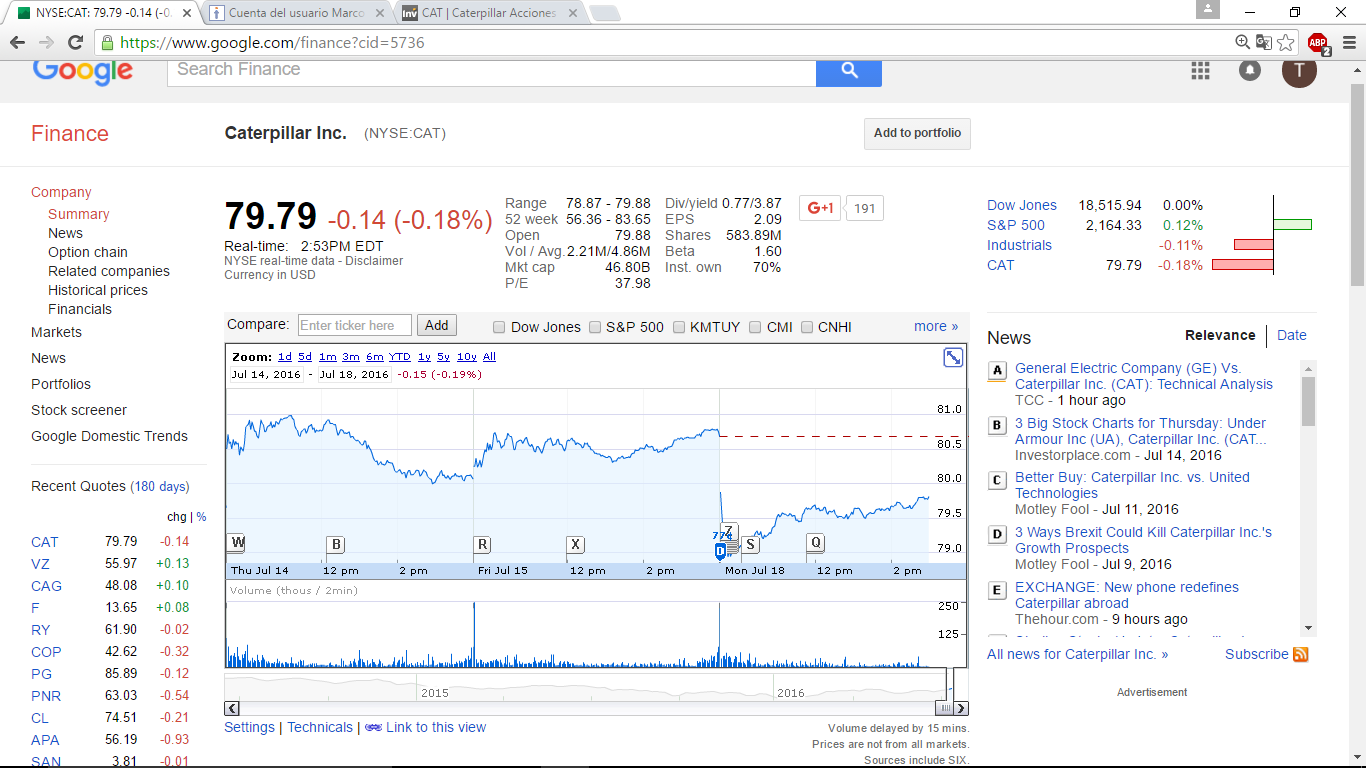This screenshot has height=768, width=1366.
Task: Set chart zoom to 6m
Action: pos(375,357)
